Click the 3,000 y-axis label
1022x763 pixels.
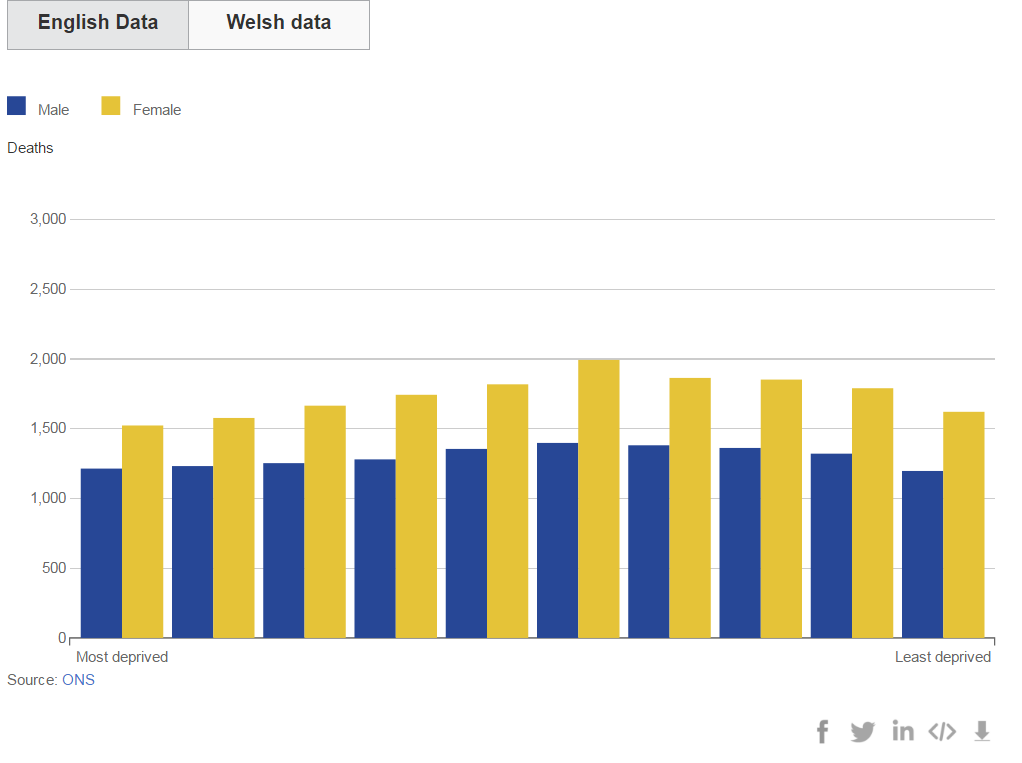[x=47, y=219]
